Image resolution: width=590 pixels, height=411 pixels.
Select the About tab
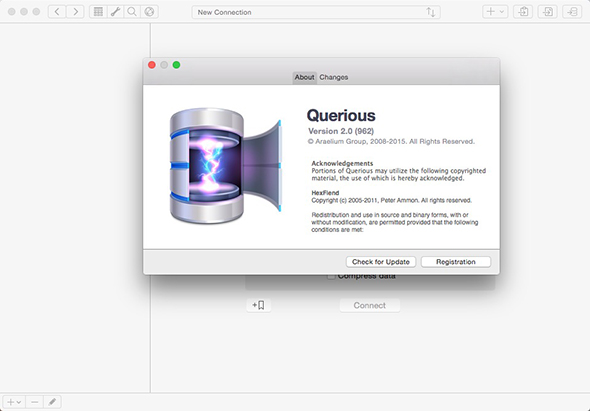pos(304,77)
